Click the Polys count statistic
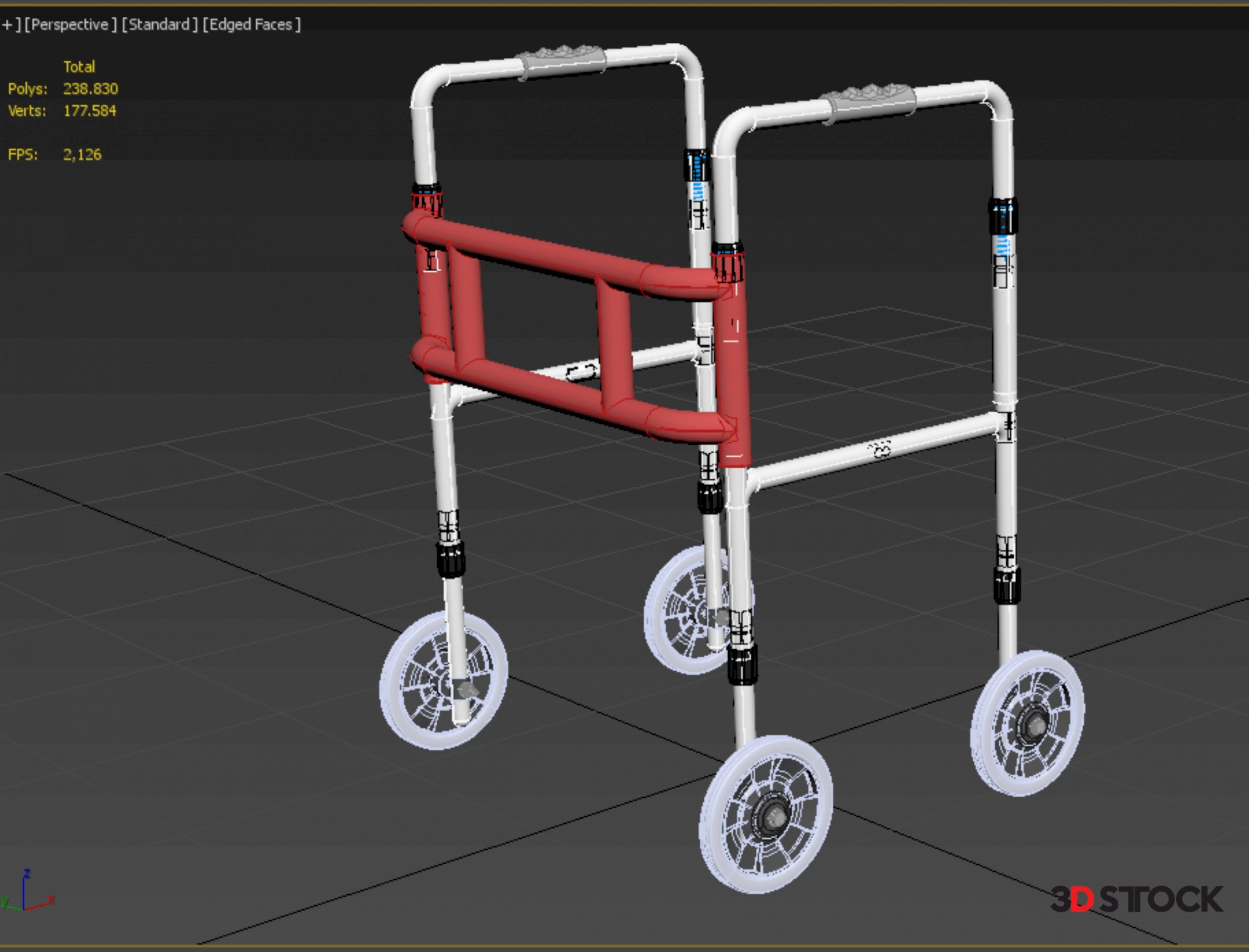This screenshot has height=952, width=1249. [90, 88]
